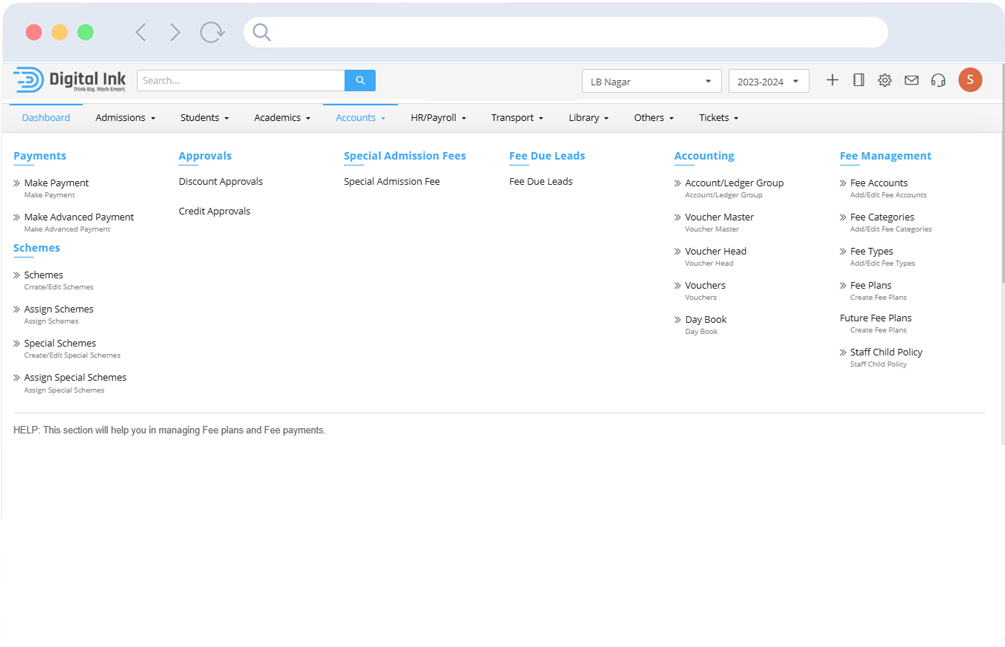The width and height of the screenshot is (1005, 647).
Task: Open the contacts directory icon
Action: pos(859,80)
